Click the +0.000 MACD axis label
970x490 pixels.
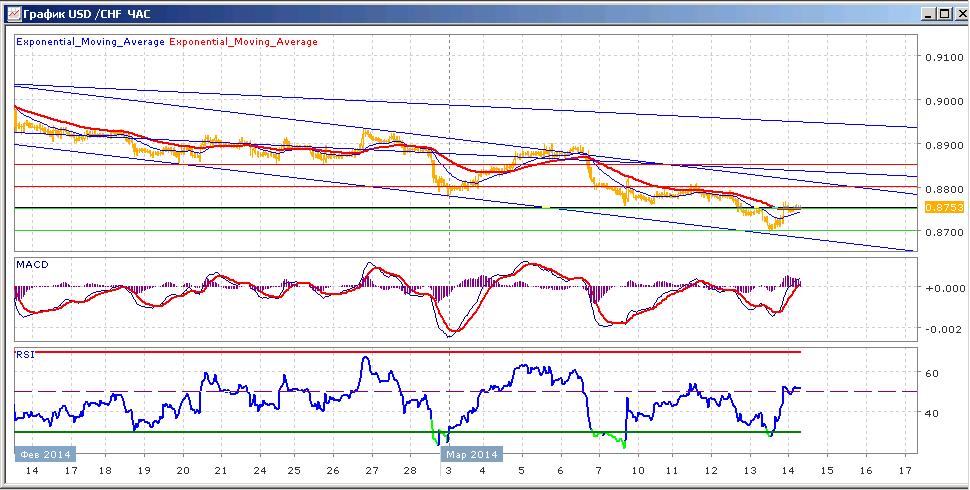coord(944,288)
